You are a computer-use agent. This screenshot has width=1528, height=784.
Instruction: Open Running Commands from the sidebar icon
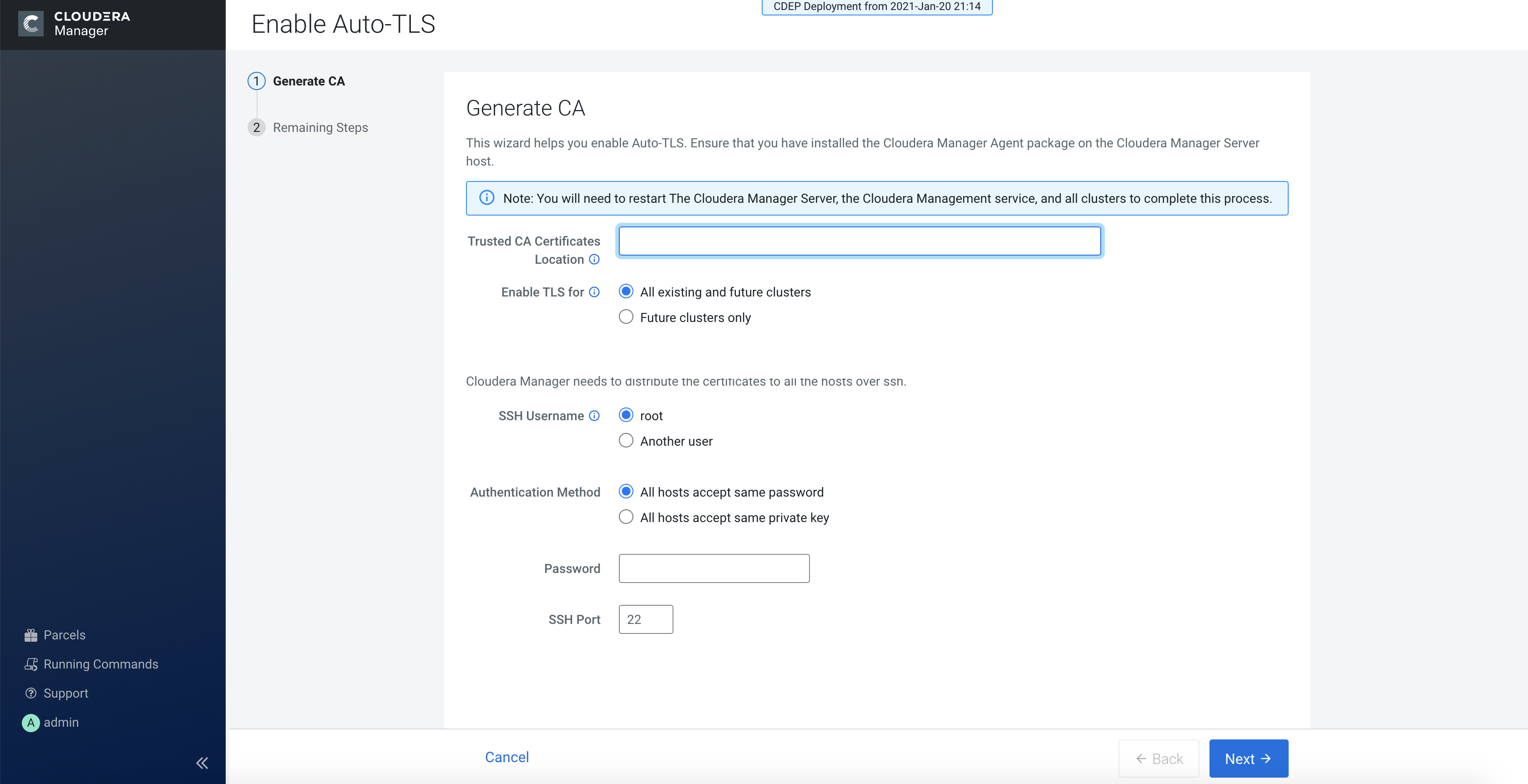(x=31, y=664)
